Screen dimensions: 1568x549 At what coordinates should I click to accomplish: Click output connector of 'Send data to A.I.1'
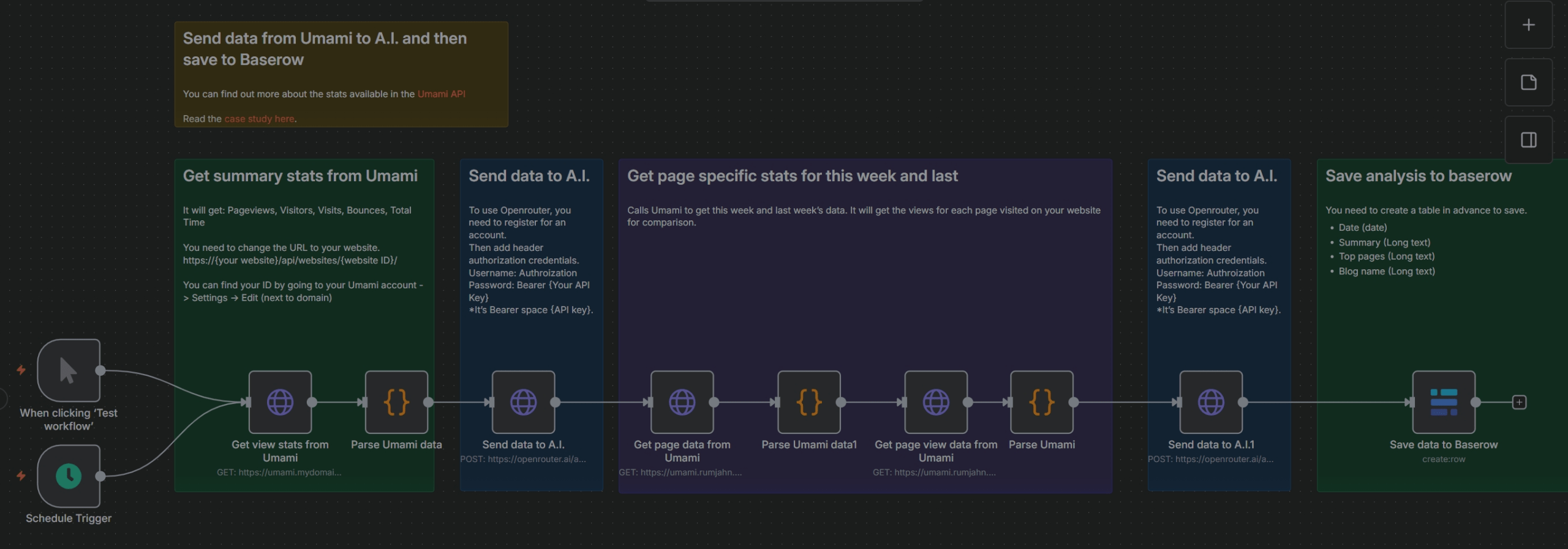pyautogui.click(x=1243, y=402)
